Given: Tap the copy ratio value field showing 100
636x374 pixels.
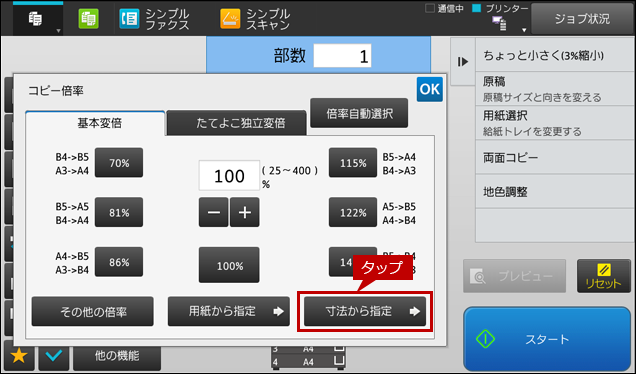Looking at the screenshot, I should pos(229,176).
